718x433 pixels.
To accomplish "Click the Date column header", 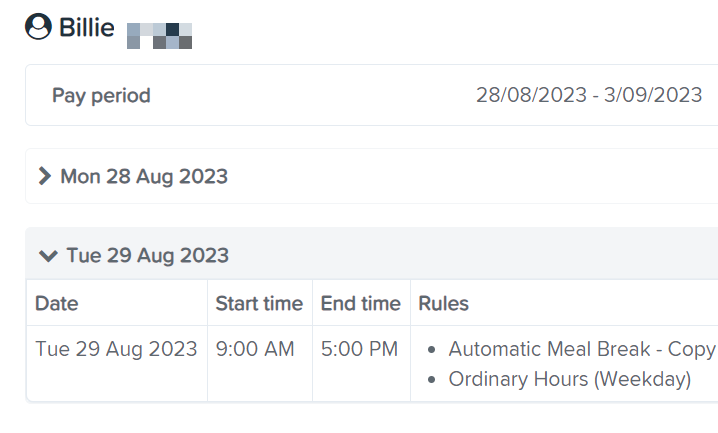I will point(57,303).
